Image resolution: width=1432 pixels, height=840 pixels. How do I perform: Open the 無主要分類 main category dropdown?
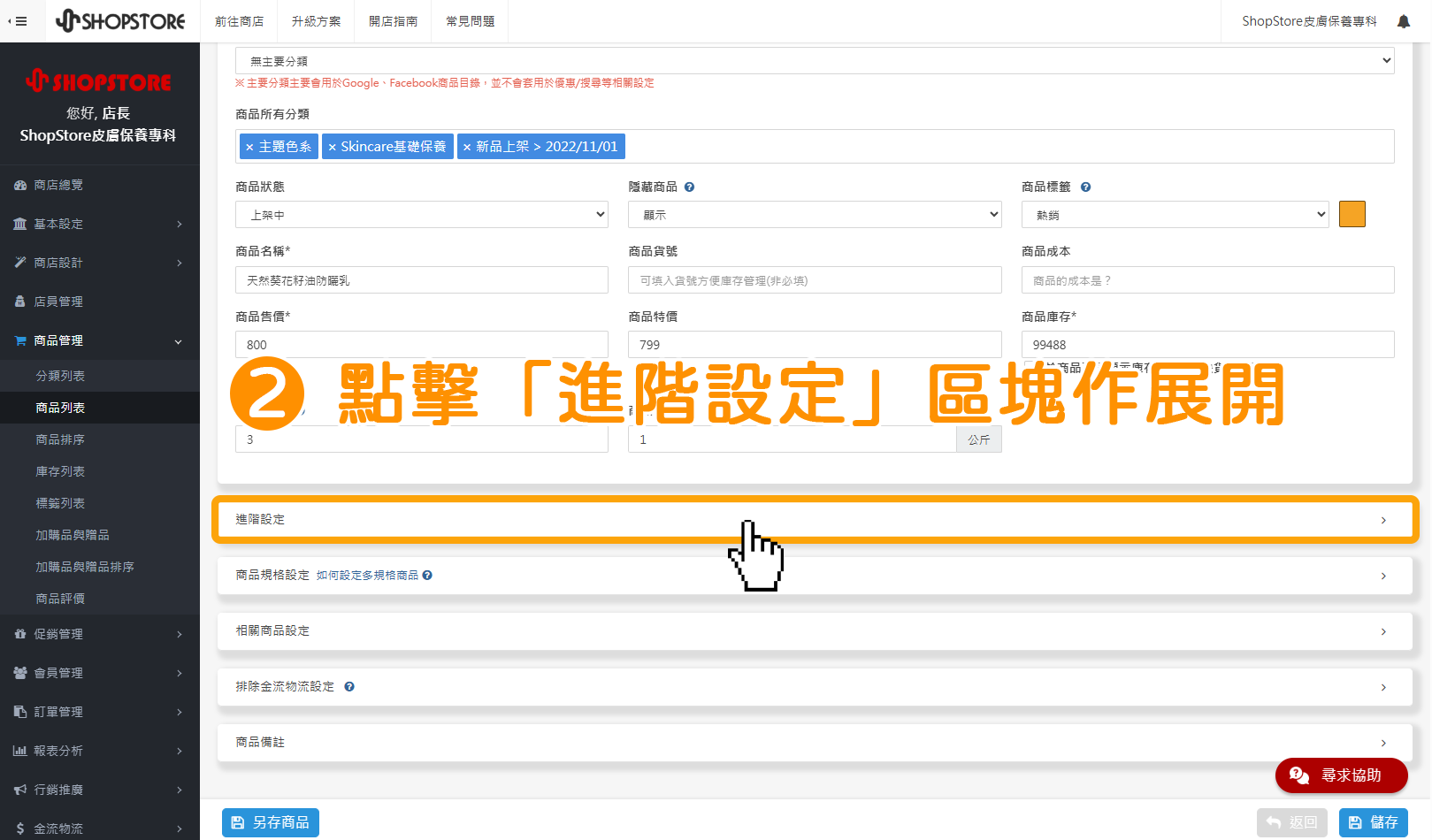coord(815,61)
